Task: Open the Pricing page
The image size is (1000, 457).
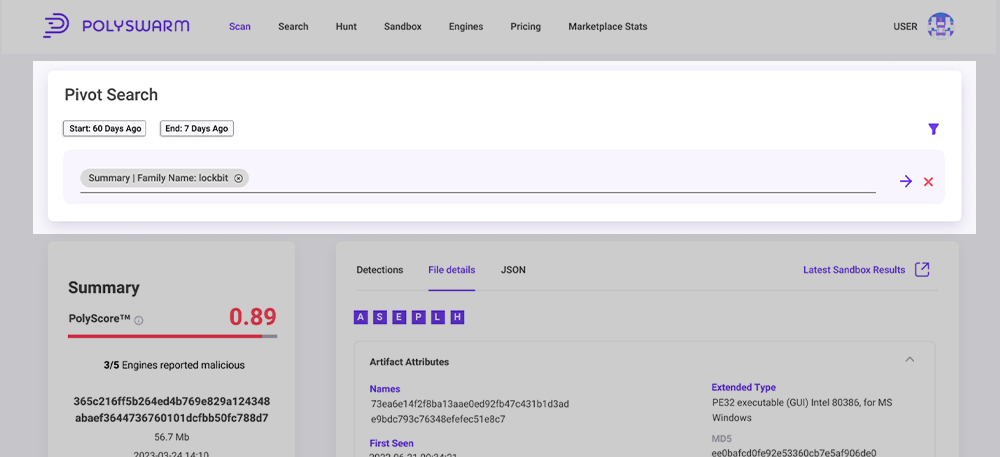Action: pyautogui.click(x=526, y=27)
